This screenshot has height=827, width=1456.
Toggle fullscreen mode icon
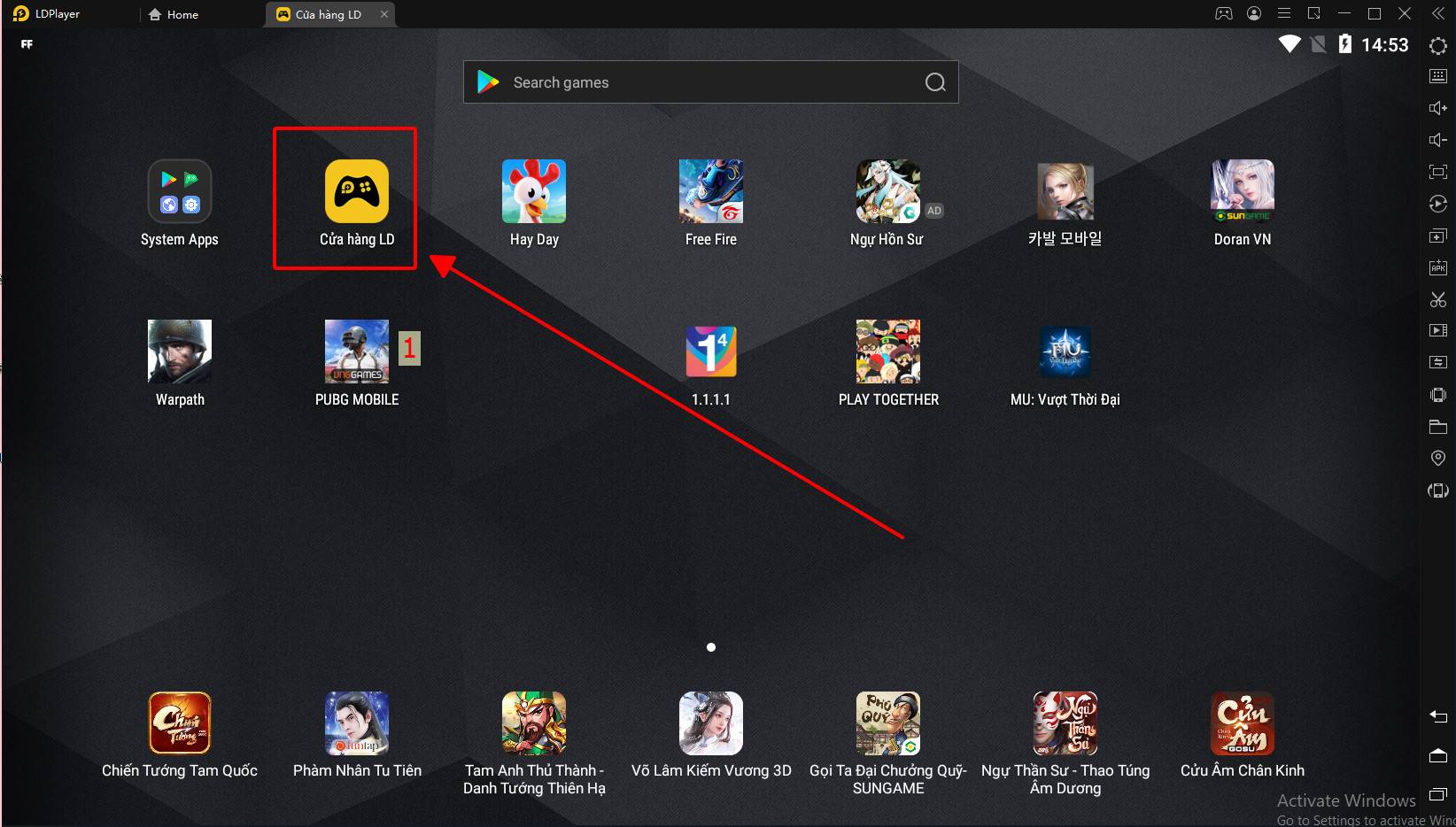pyautogui.click(x=1437, y=172)
